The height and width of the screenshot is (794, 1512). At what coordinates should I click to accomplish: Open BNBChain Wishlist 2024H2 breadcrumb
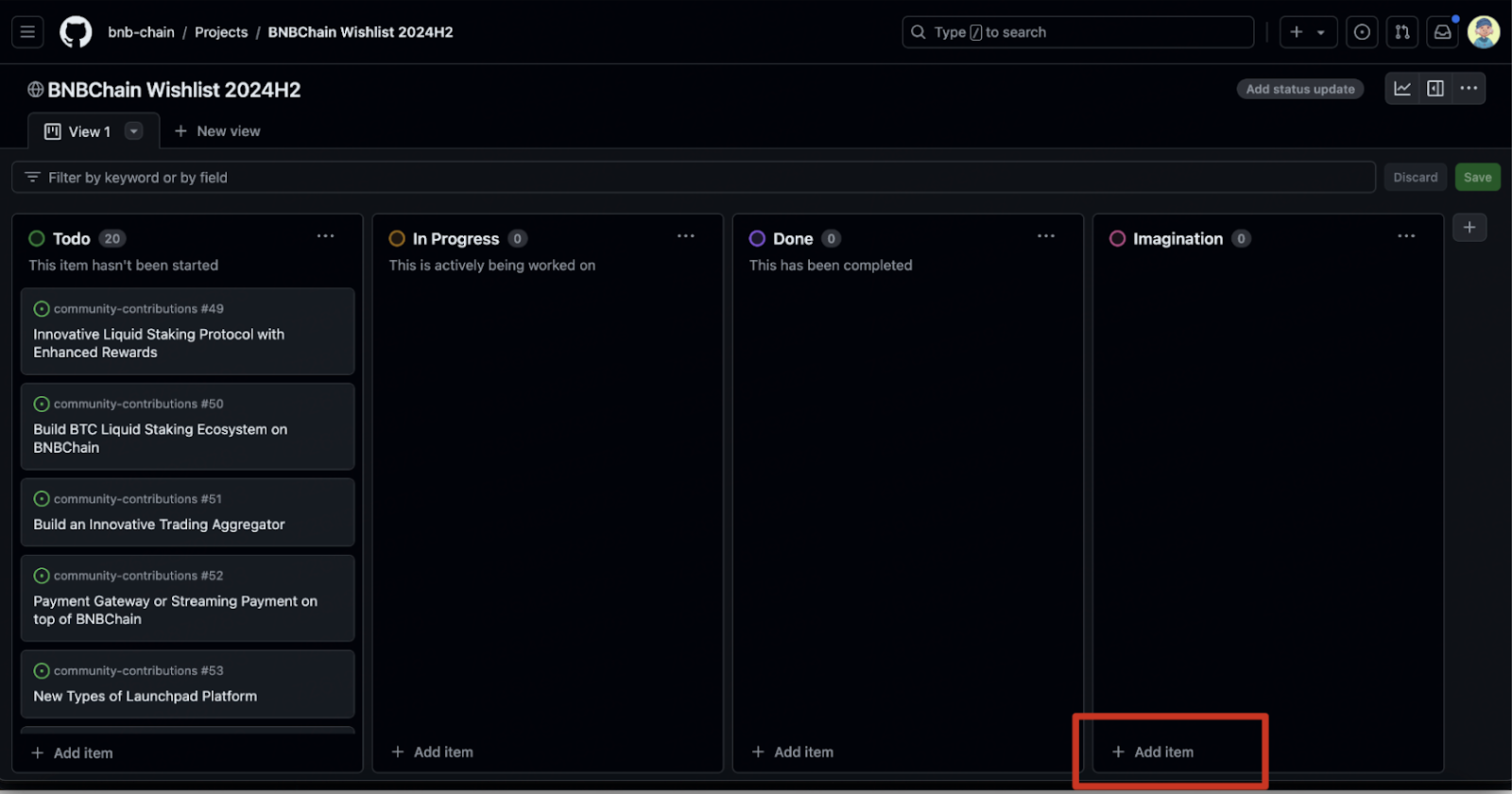[360, 32]
